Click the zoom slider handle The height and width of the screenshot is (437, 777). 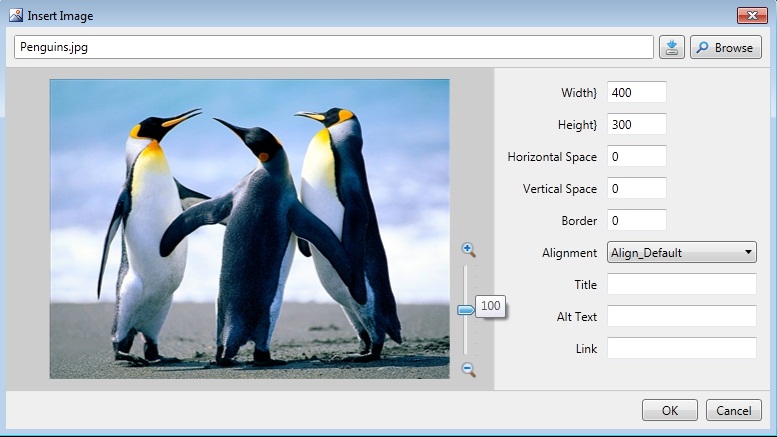[466, 310]
